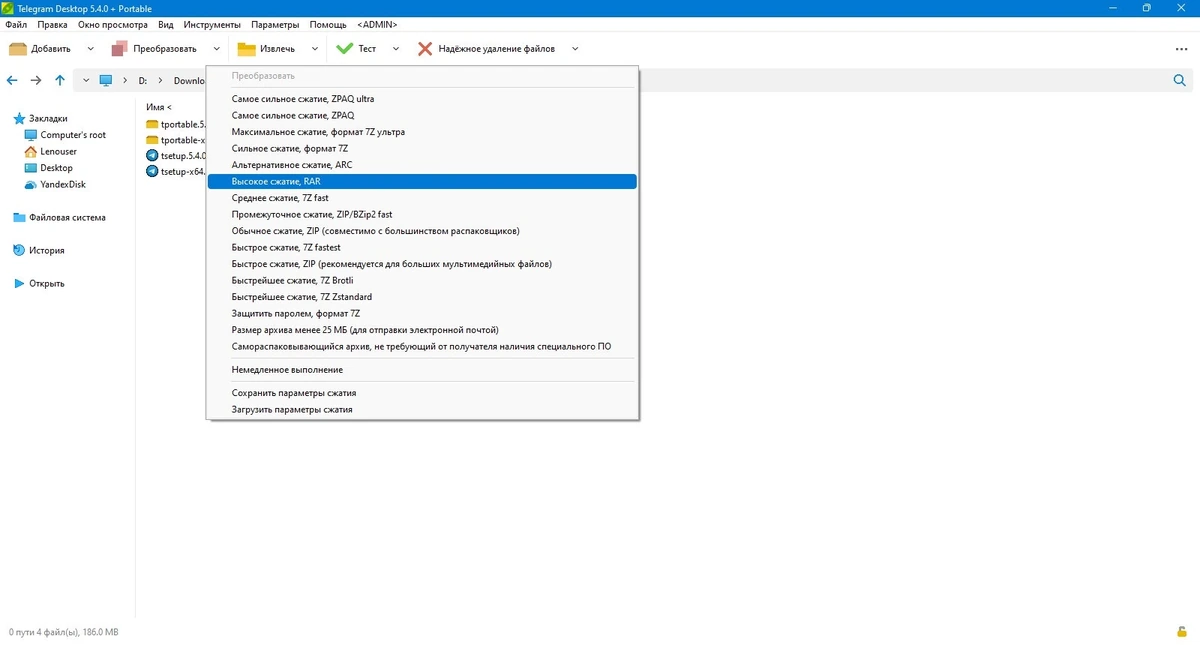This screenshot has width=1200, height=645.
Task: Click the Закладки star icon
Action: [x=18, y=118]
